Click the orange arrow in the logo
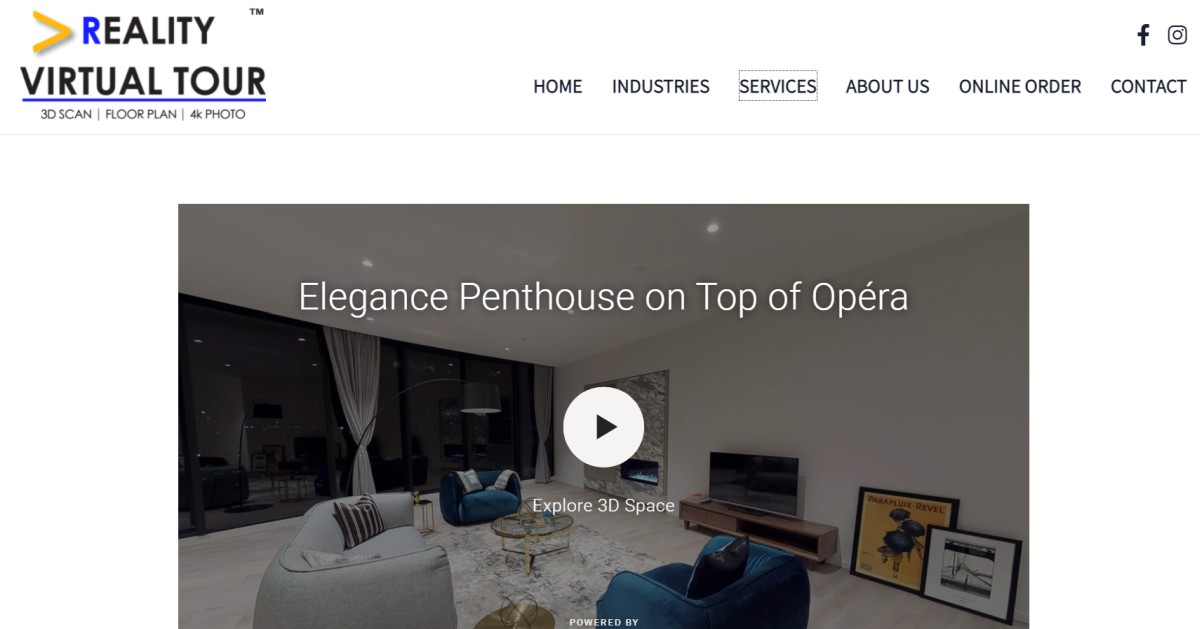This screenshot has height=629, width=1200. tap(52, 32)
